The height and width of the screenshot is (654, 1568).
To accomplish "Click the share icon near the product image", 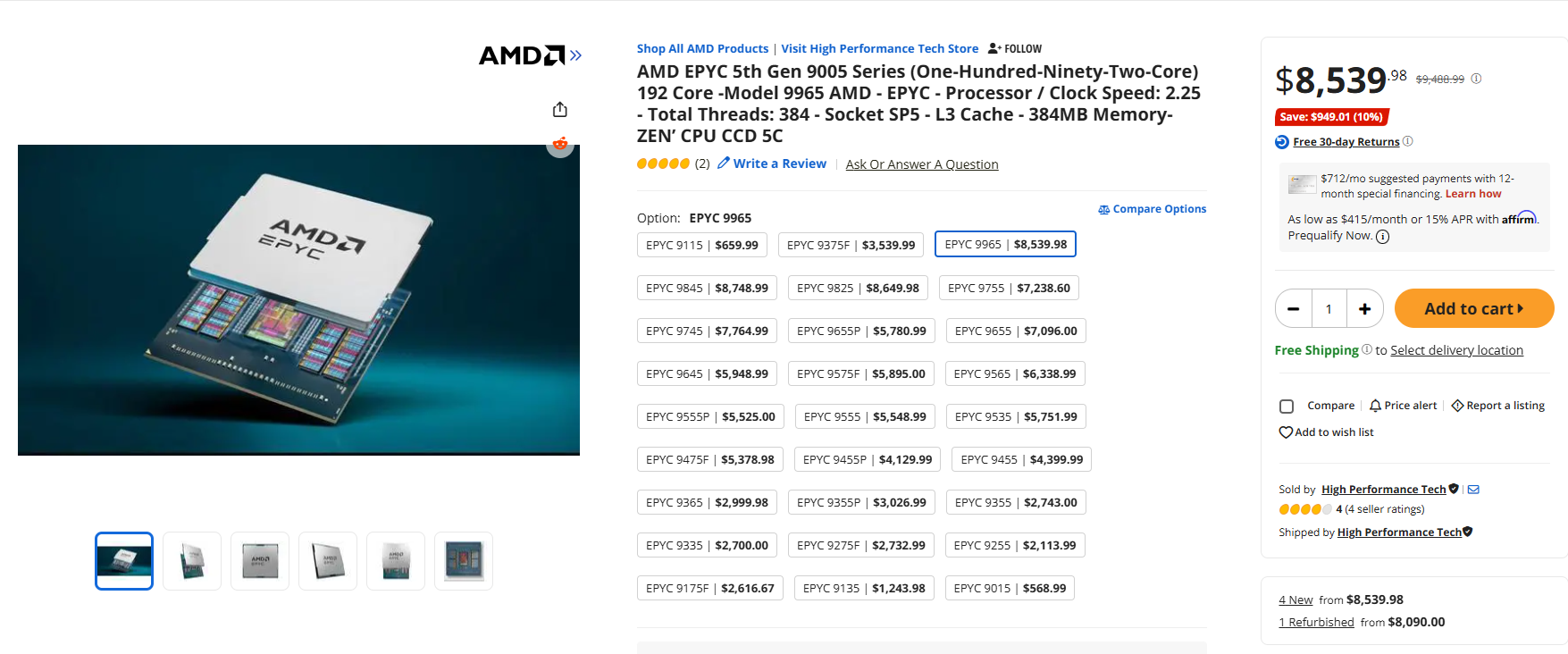I will coord(560,108).
